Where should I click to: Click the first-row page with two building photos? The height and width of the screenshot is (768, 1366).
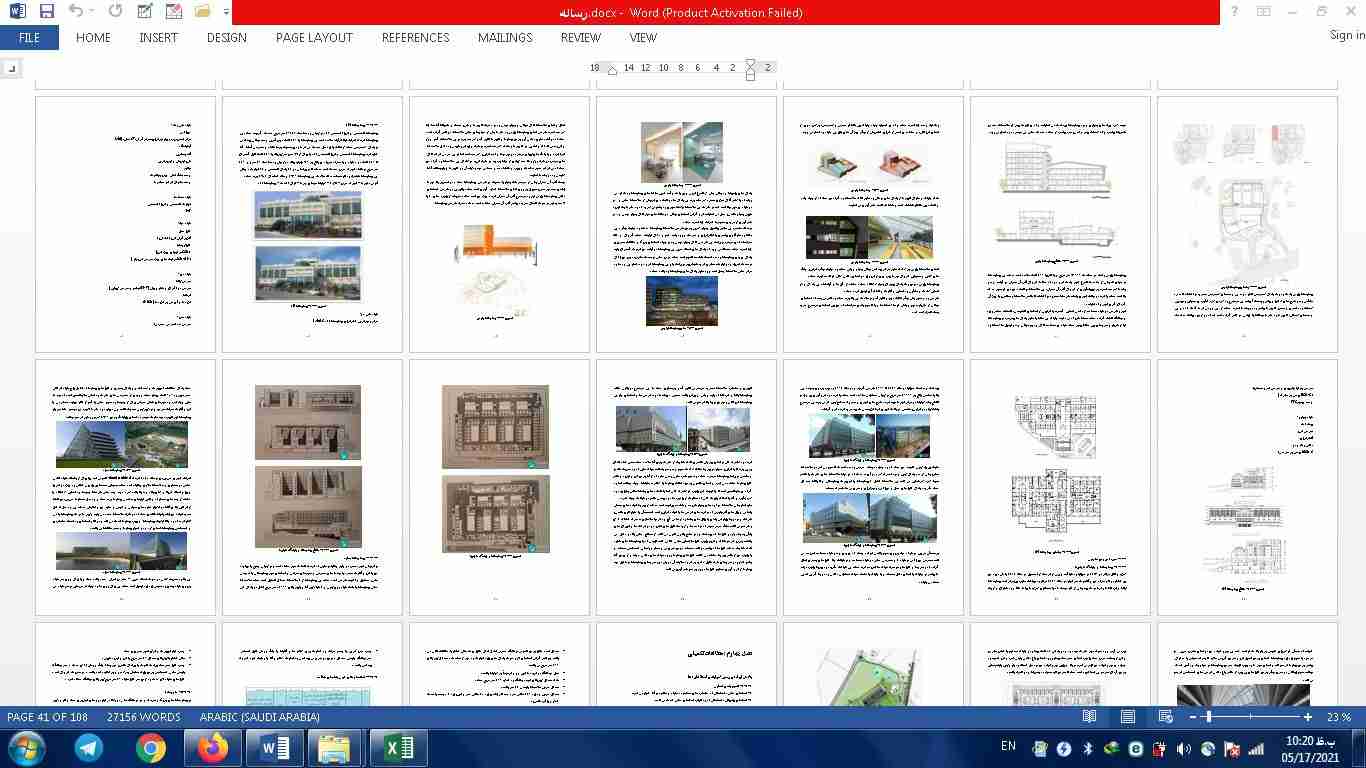[x=311, y=224]
